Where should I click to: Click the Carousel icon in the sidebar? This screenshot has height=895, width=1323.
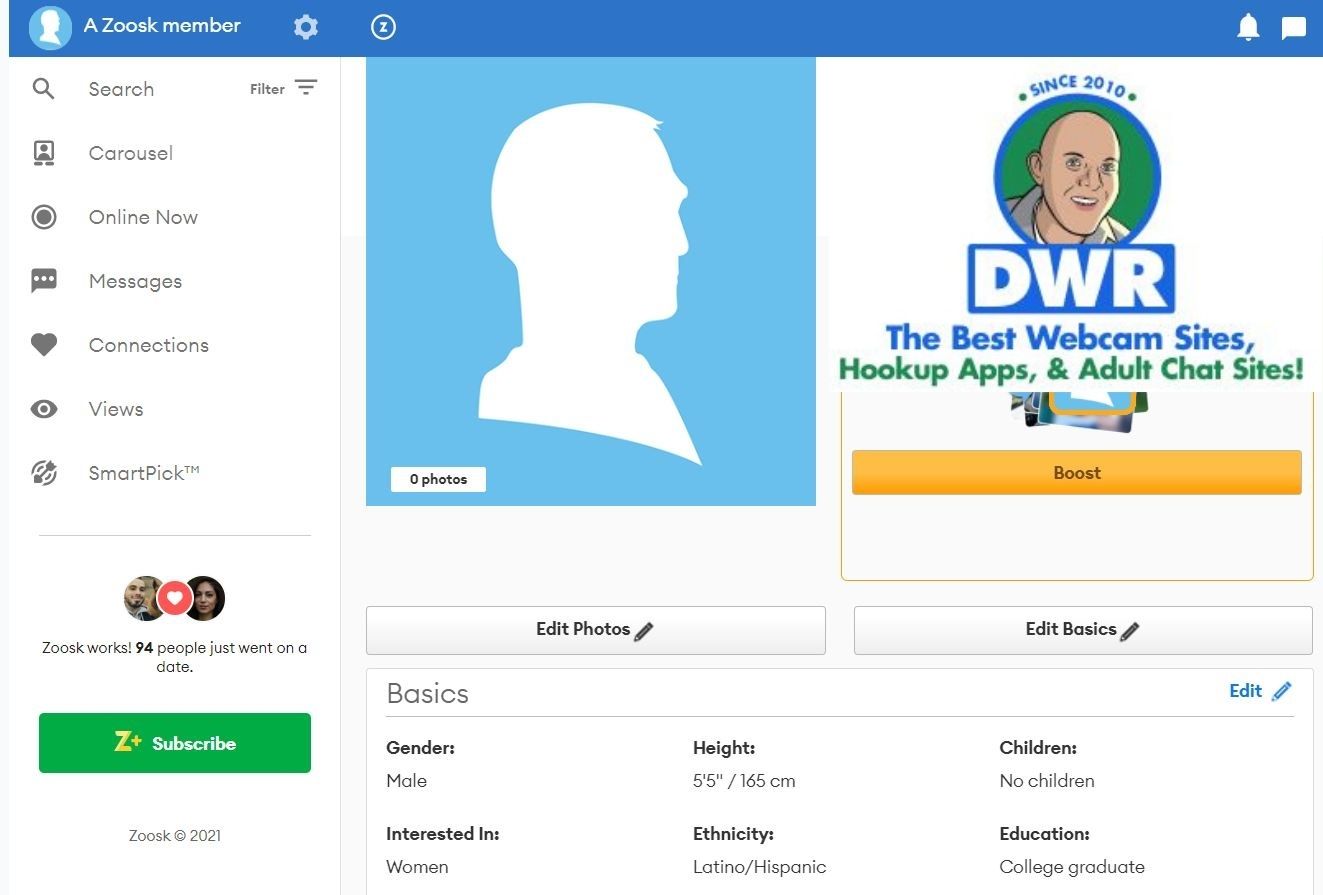(x=44, y=152)
